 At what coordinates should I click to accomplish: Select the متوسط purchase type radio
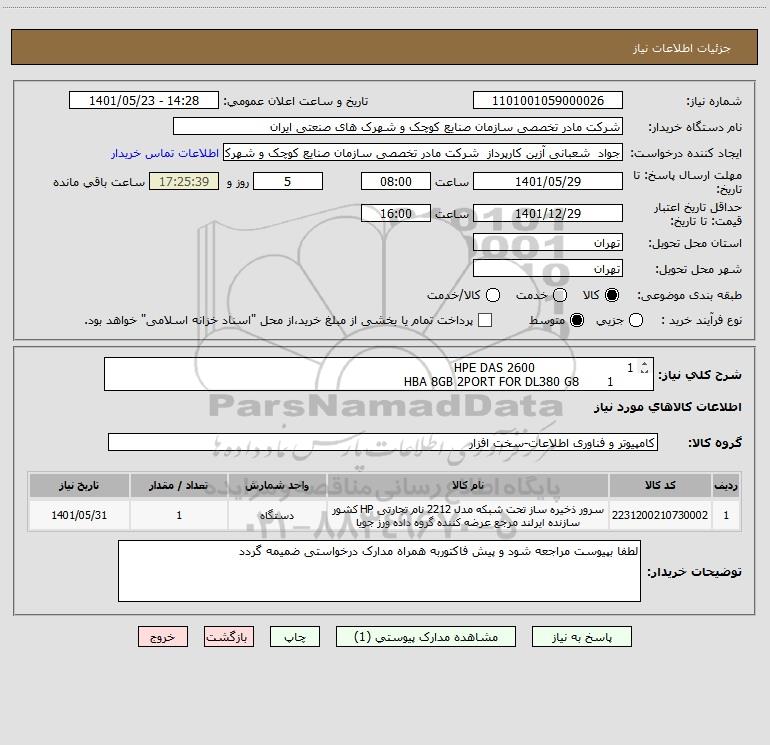(x=577, y=320)
